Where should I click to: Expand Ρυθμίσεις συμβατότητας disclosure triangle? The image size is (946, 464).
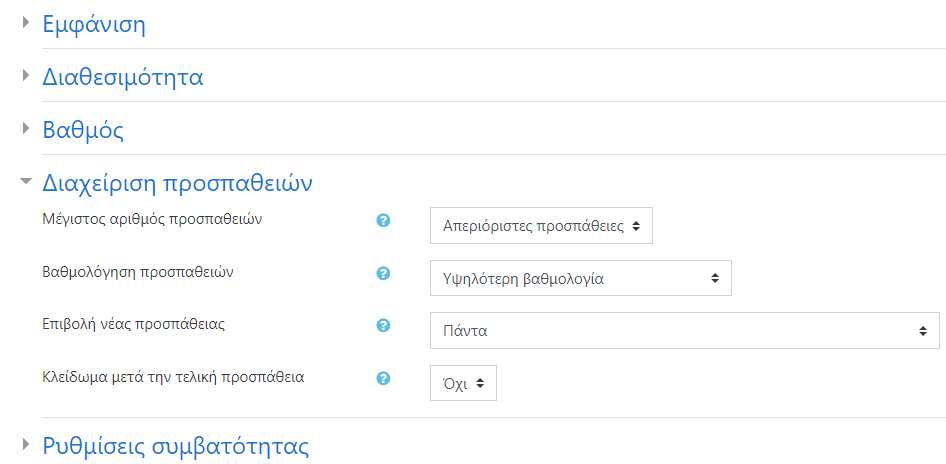(26, 445)
